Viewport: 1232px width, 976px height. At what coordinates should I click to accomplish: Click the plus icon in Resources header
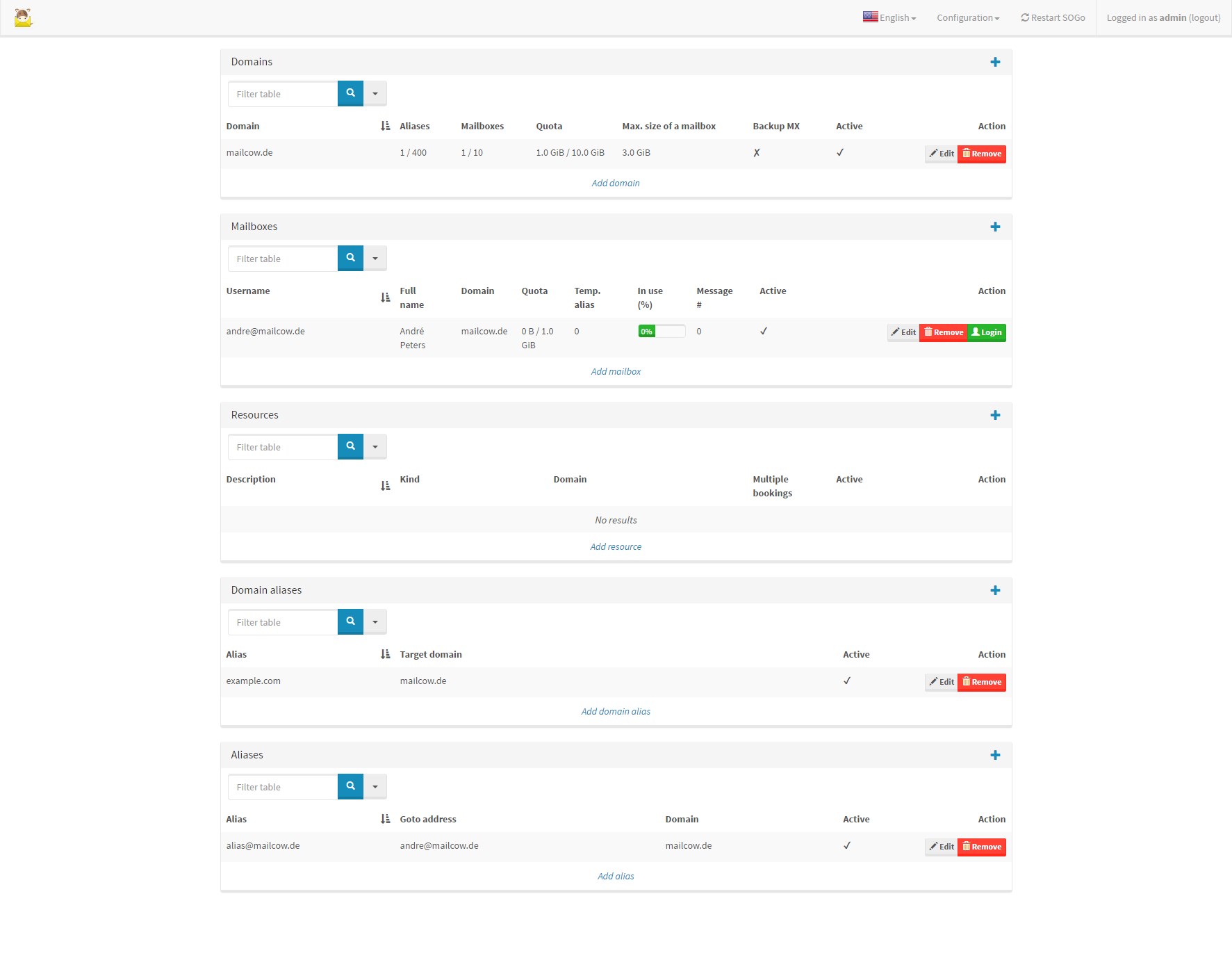[x=995, y=416]
